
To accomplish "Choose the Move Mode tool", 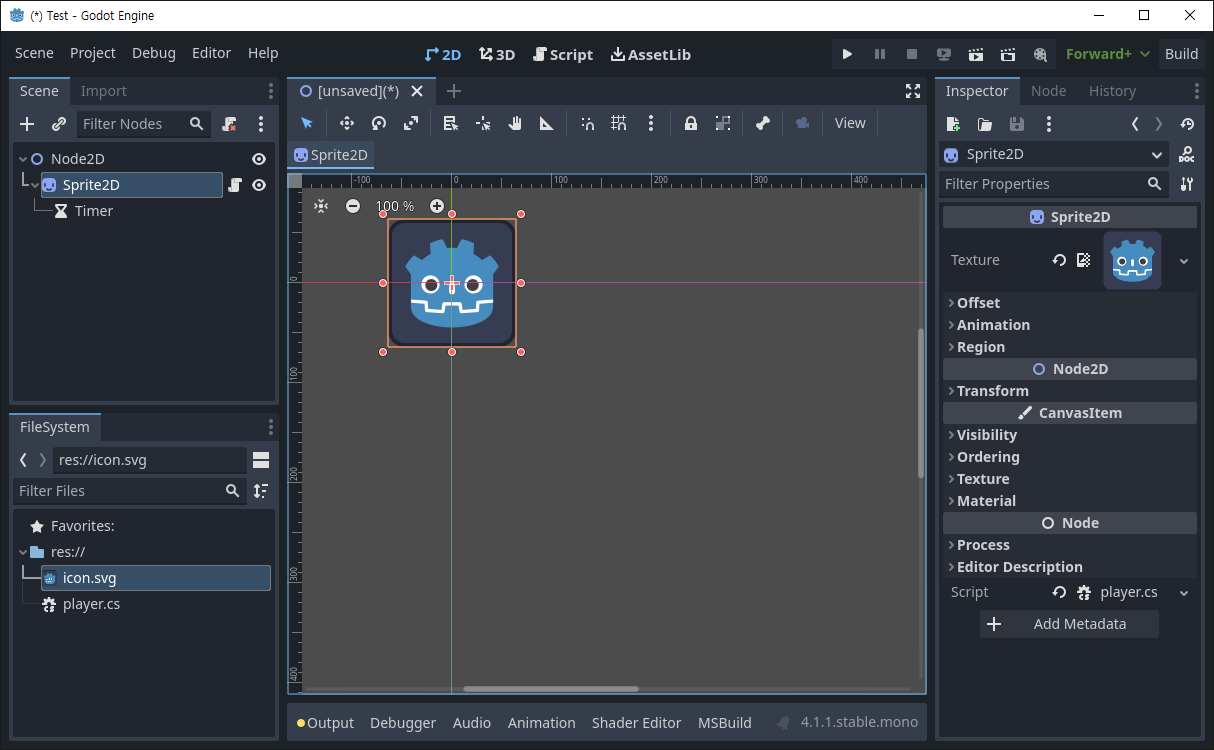I will coord(347,123).
